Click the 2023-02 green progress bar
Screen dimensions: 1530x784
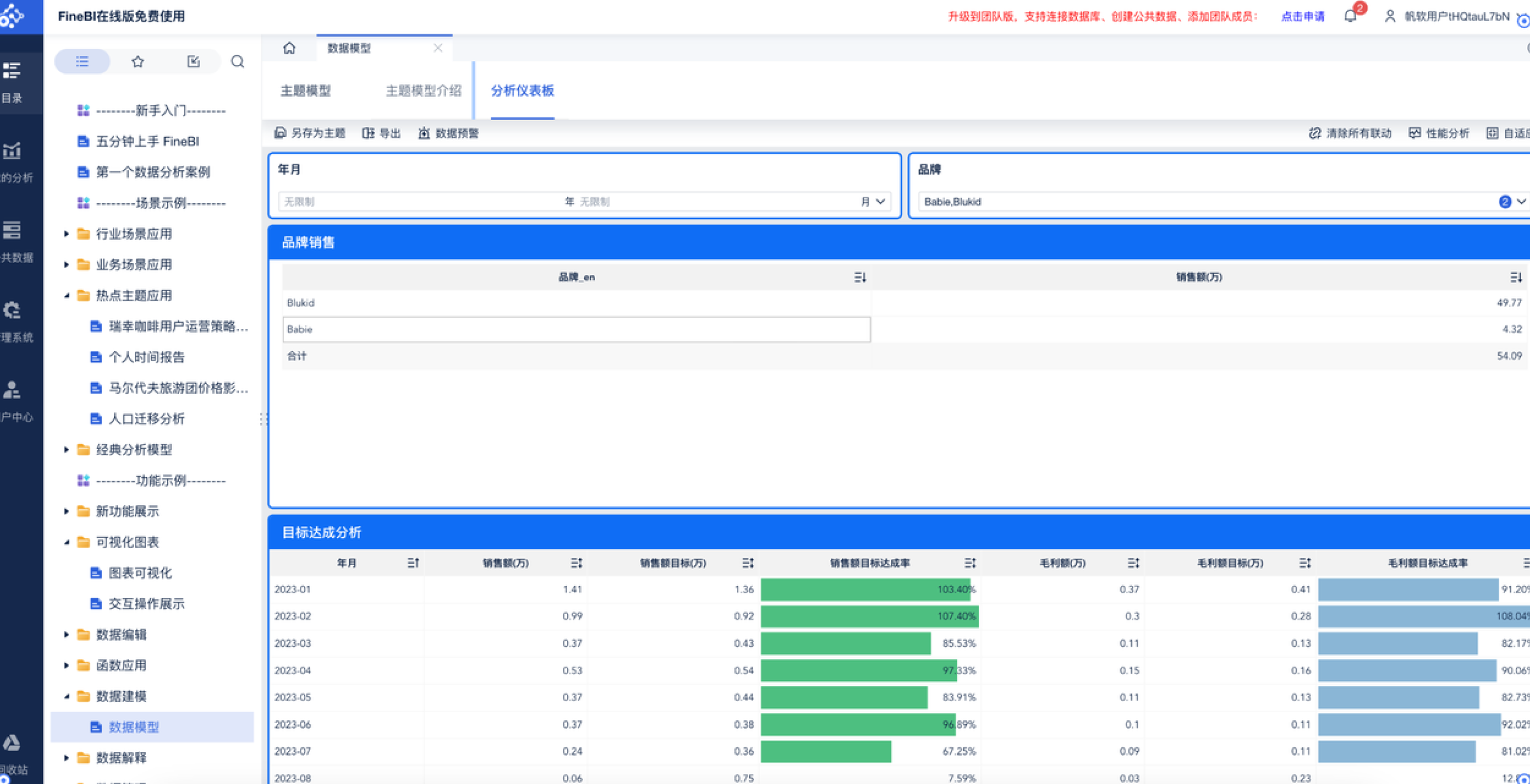pyautogui.click(x=870, y=616)
